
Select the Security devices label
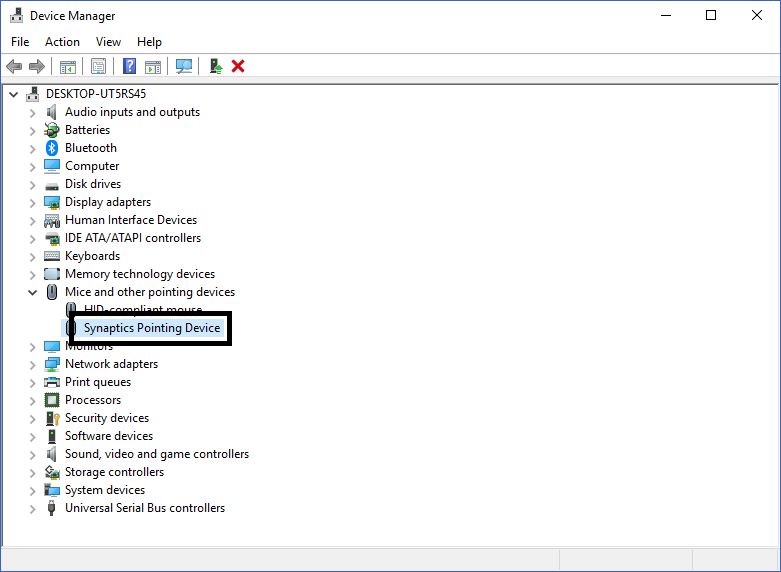click(107, 418)
